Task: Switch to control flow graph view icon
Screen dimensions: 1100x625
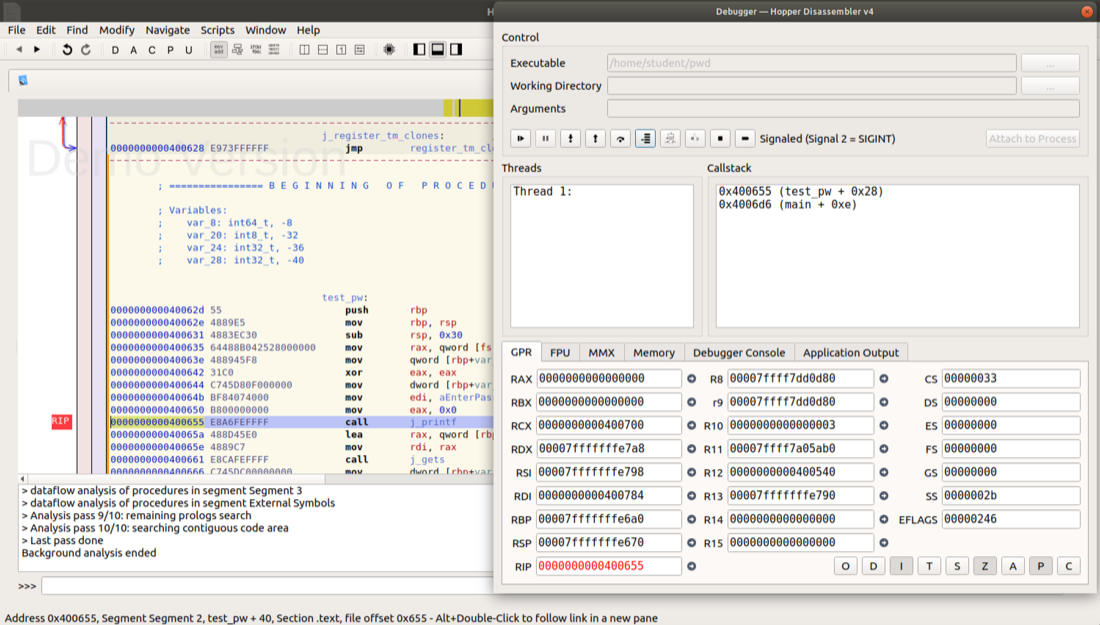Action: pos(238,50)
